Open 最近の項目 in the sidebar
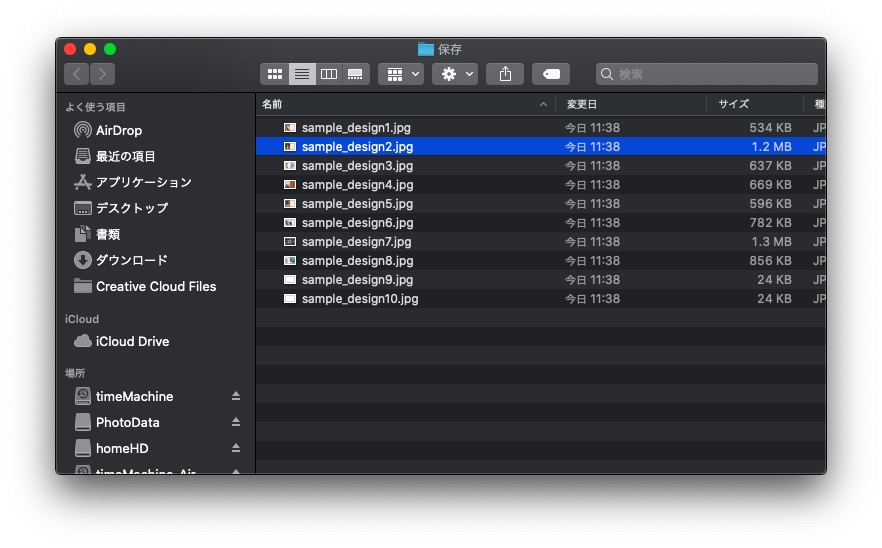The height and width of the screenshot is (548, 882). tap(125, 156)
